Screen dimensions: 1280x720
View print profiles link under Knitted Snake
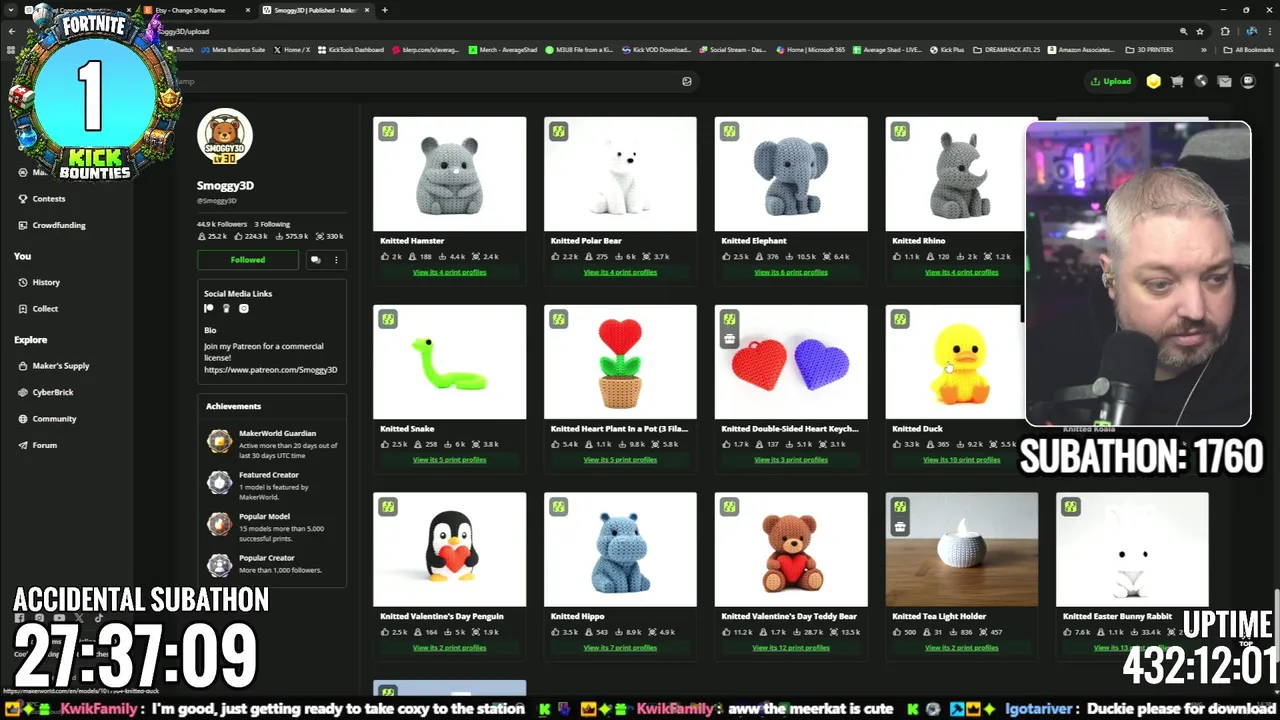(450, 460)
